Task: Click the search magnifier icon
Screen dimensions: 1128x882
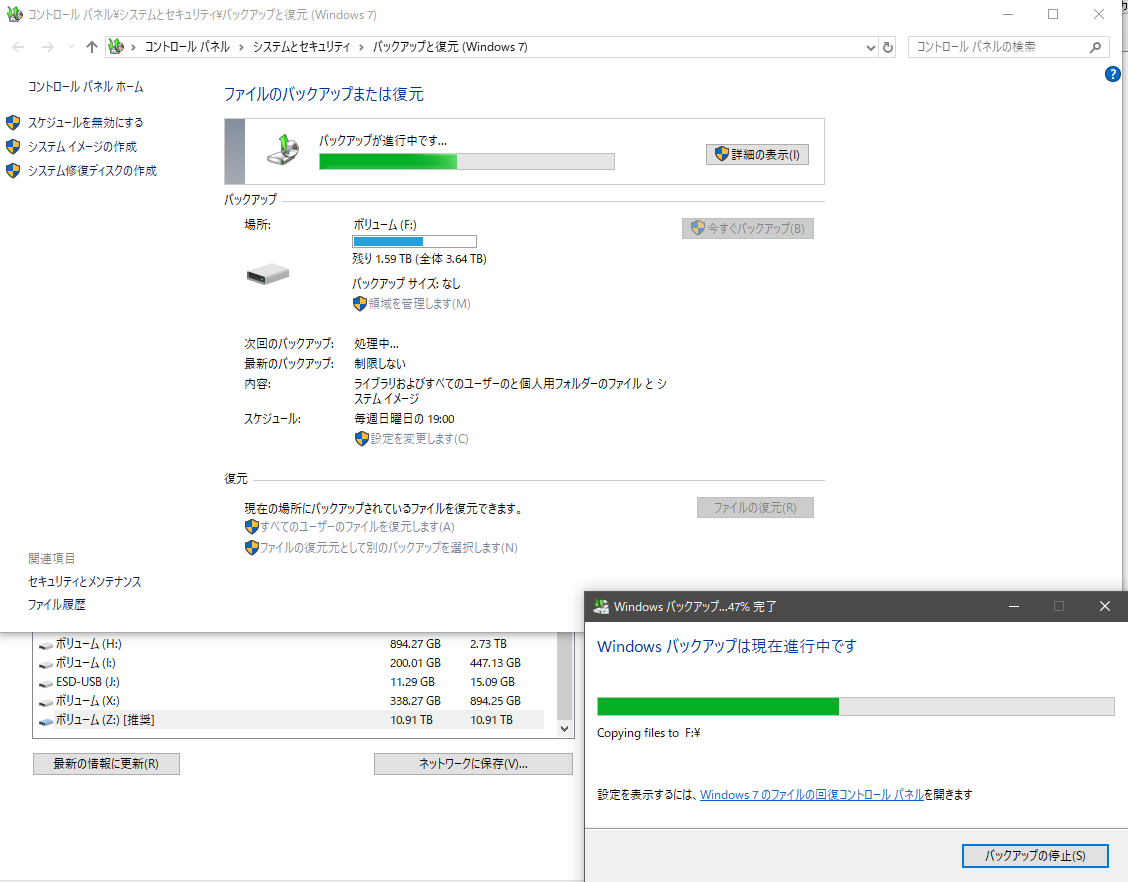Action: click(1095, 47)
